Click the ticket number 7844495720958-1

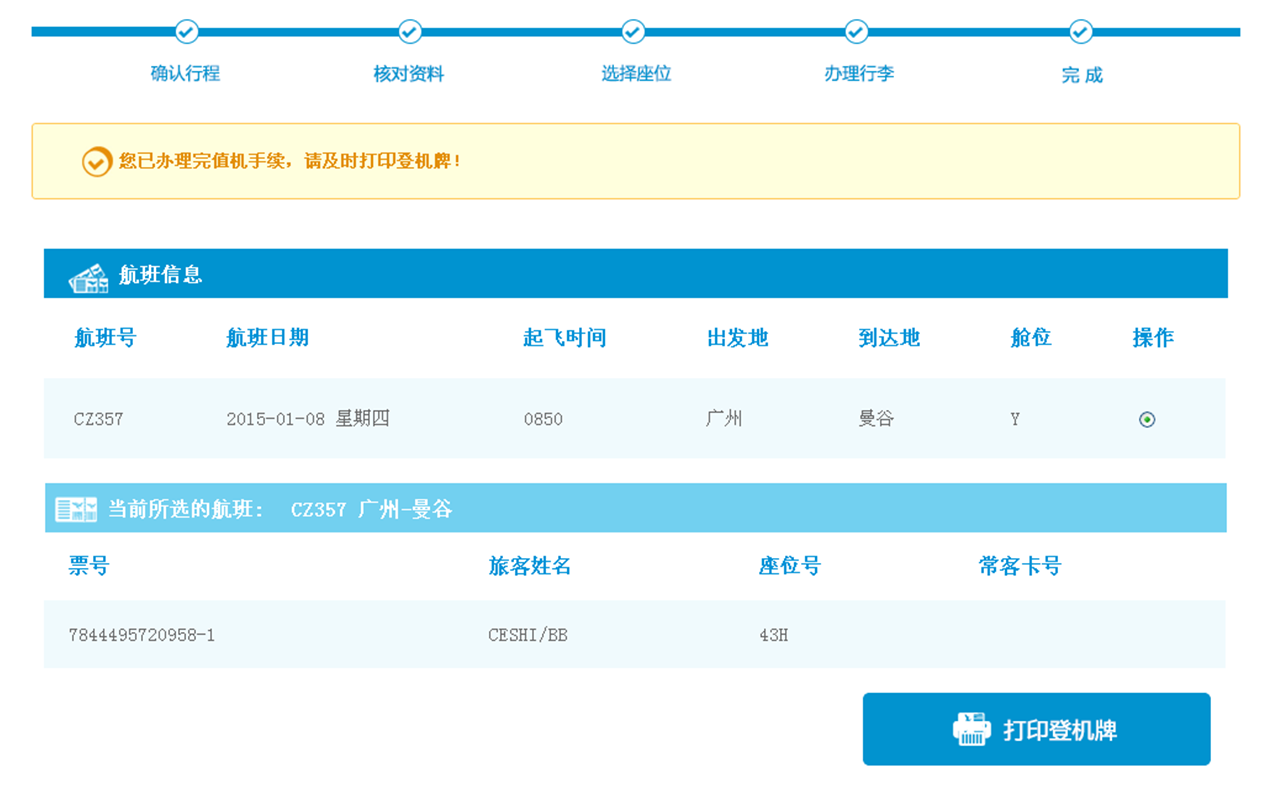[x=141, y=635]
